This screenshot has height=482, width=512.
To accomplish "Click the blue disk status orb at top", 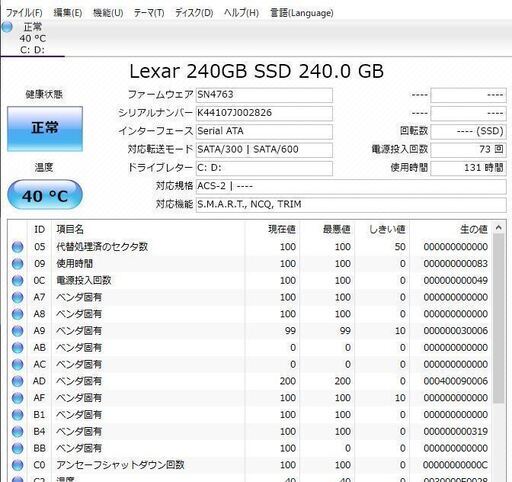I will [x=7, y=27].
